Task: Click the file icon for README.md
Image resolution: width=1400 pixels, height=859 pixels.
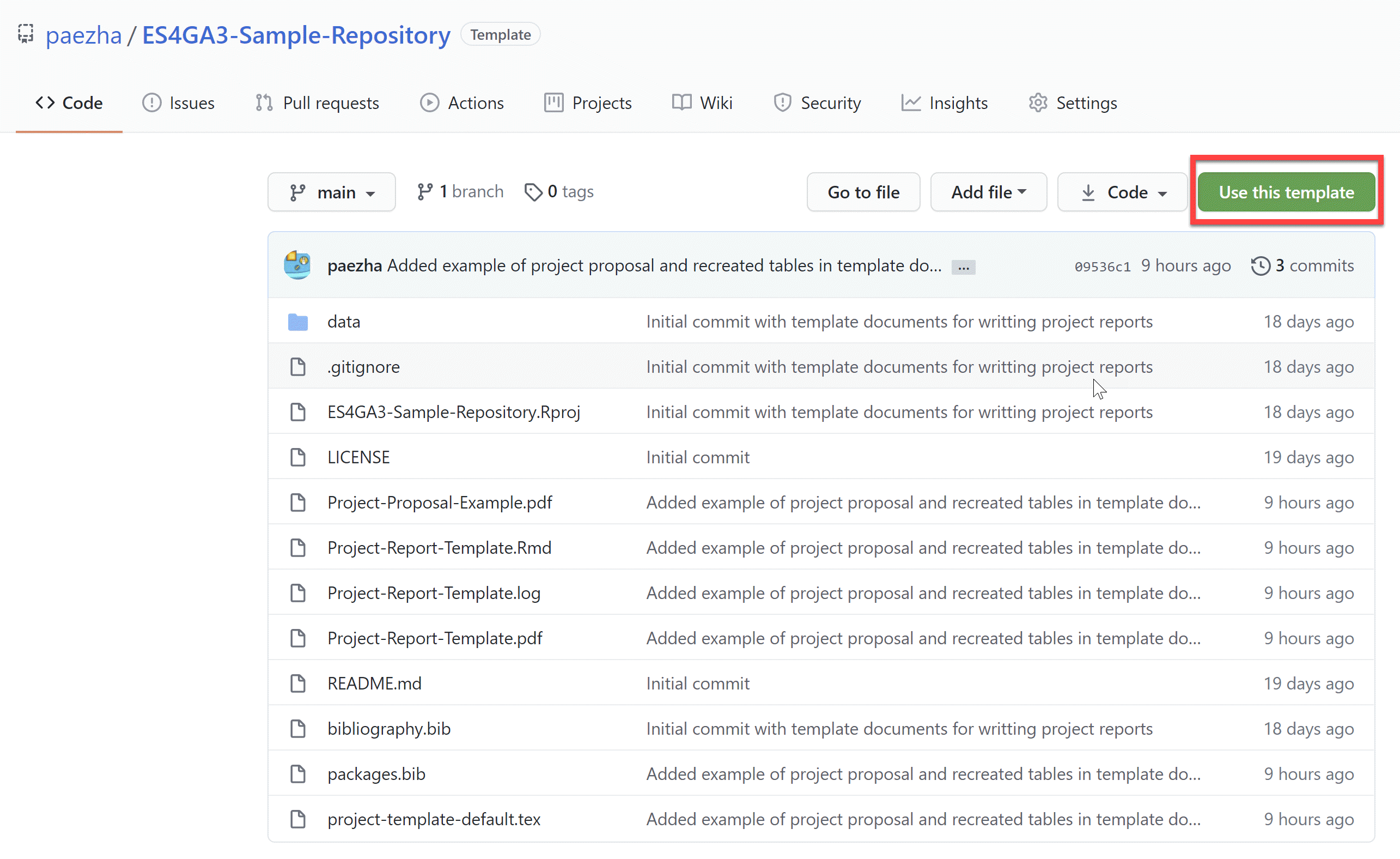Action: [298, 683]
